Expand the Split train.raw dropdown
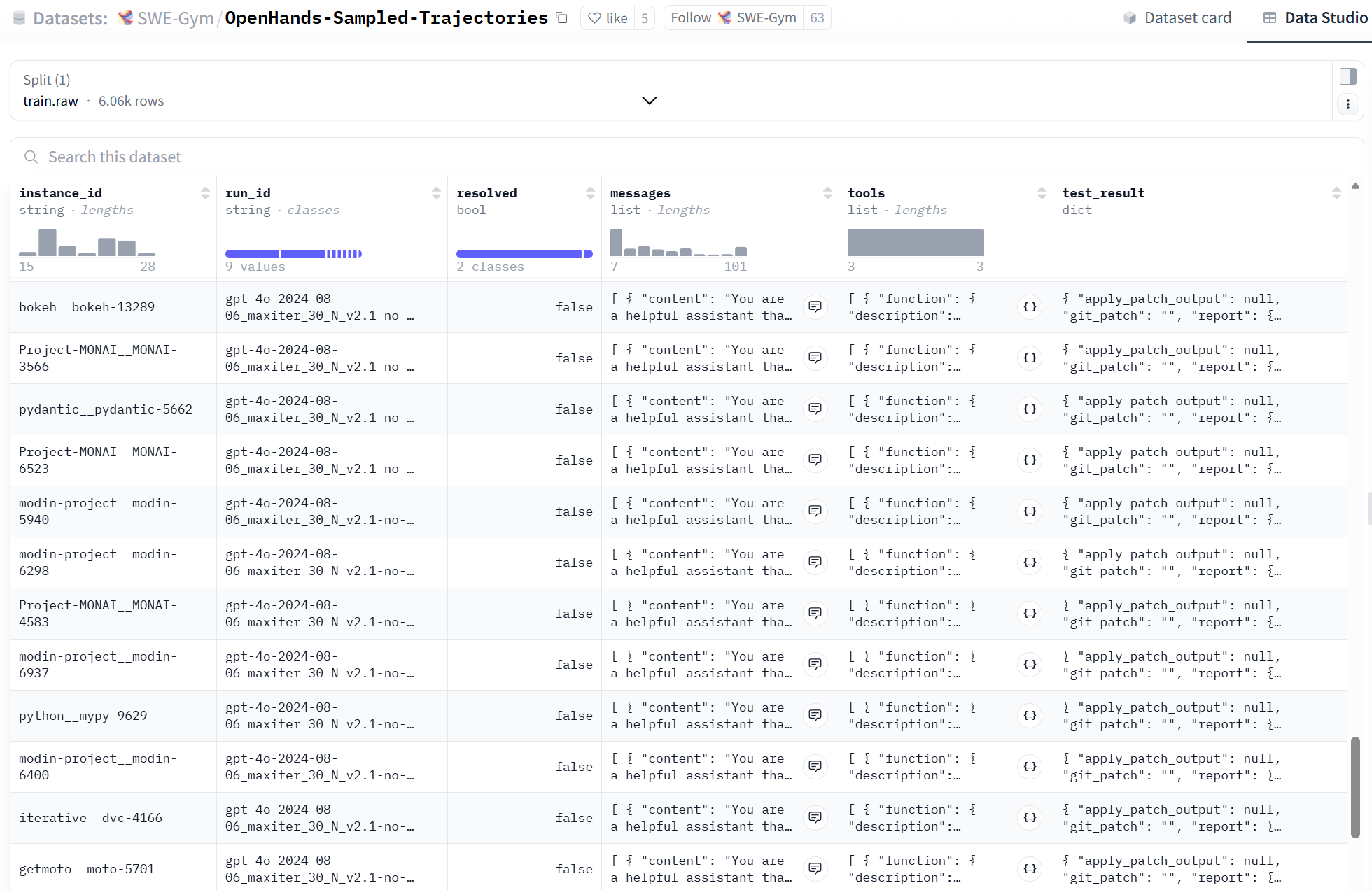Screen dimensions: 1372x890 pos(340,90)
